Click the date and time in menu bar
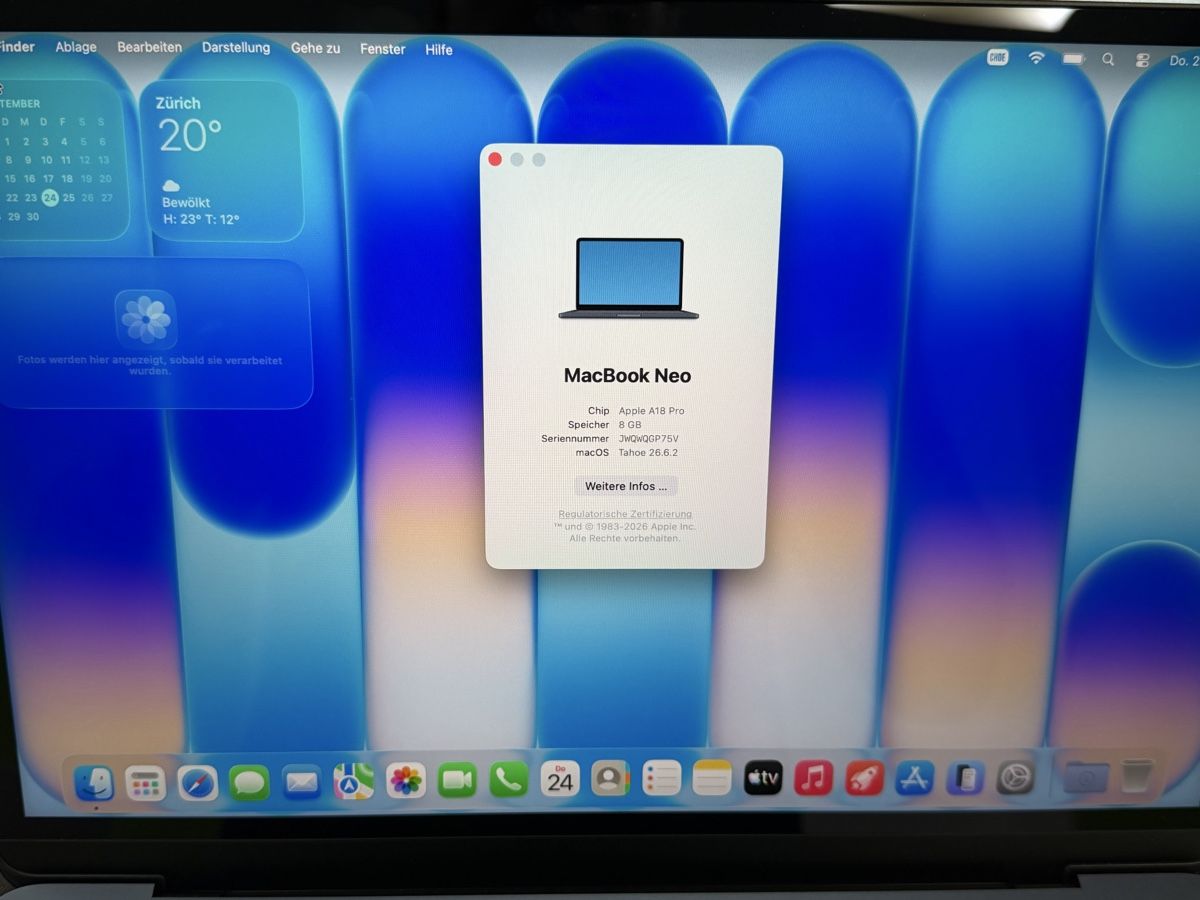 (1183, 61)
